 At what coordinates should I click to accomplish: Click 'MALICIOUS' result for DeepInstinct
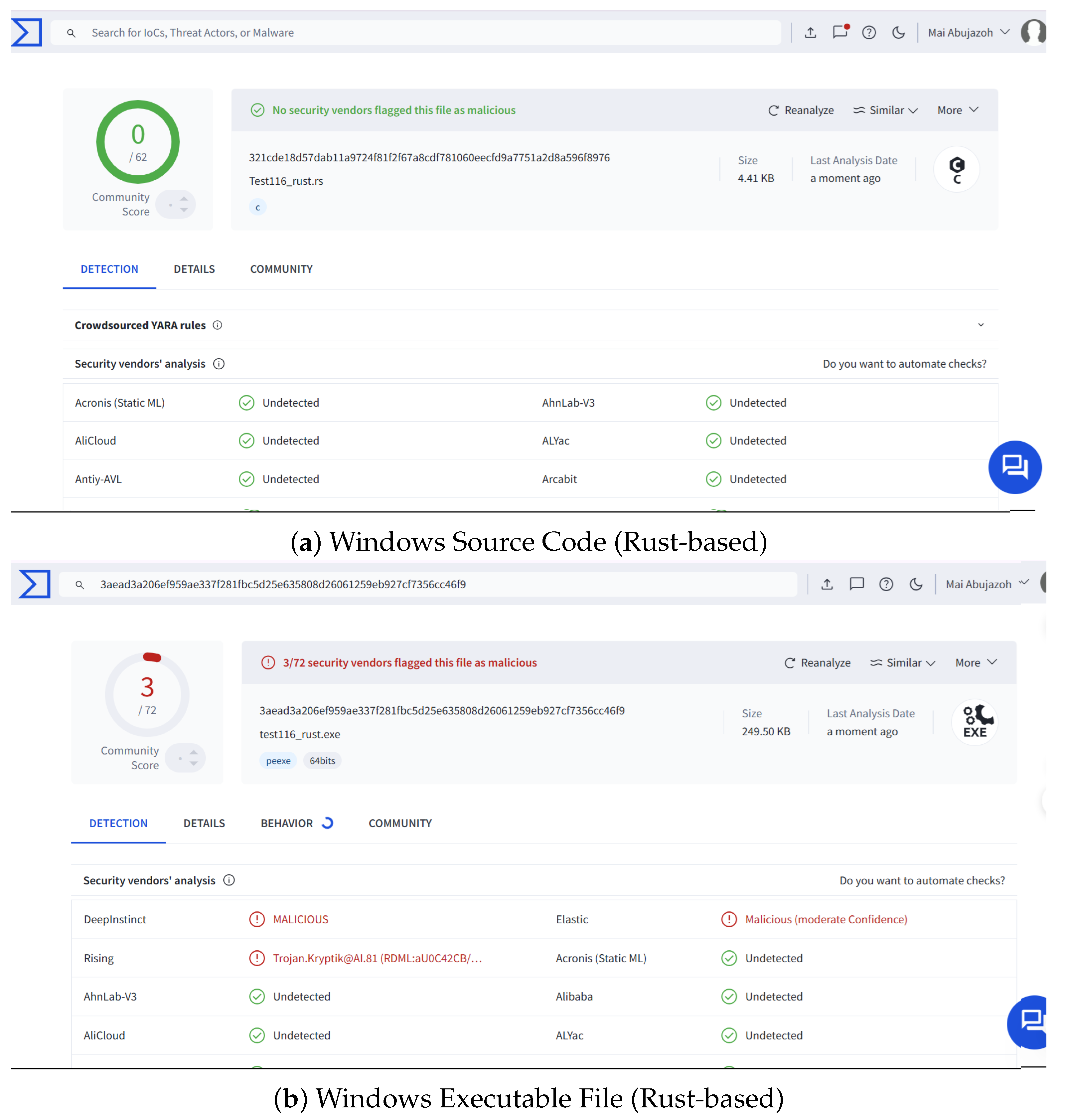pos(300,919)
